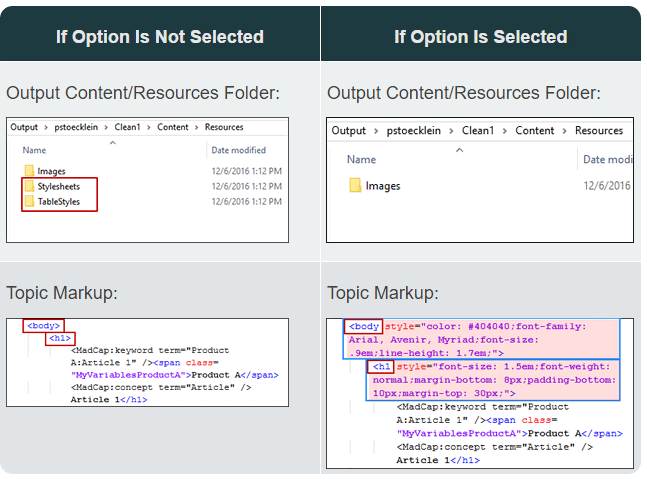
Task: Click Content breadcrumb in left explorer
Action: click(172, 127)
